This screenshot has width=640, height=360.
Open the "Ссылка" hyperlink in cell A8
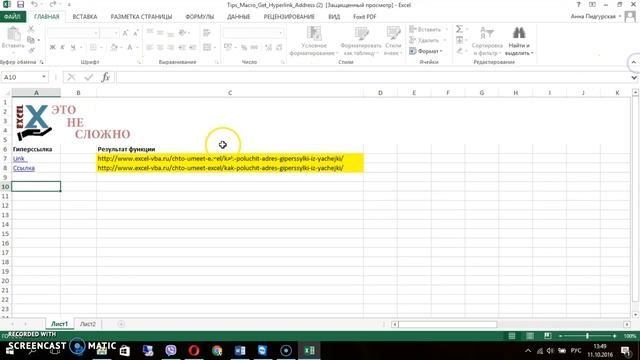(x=24, y=168)
